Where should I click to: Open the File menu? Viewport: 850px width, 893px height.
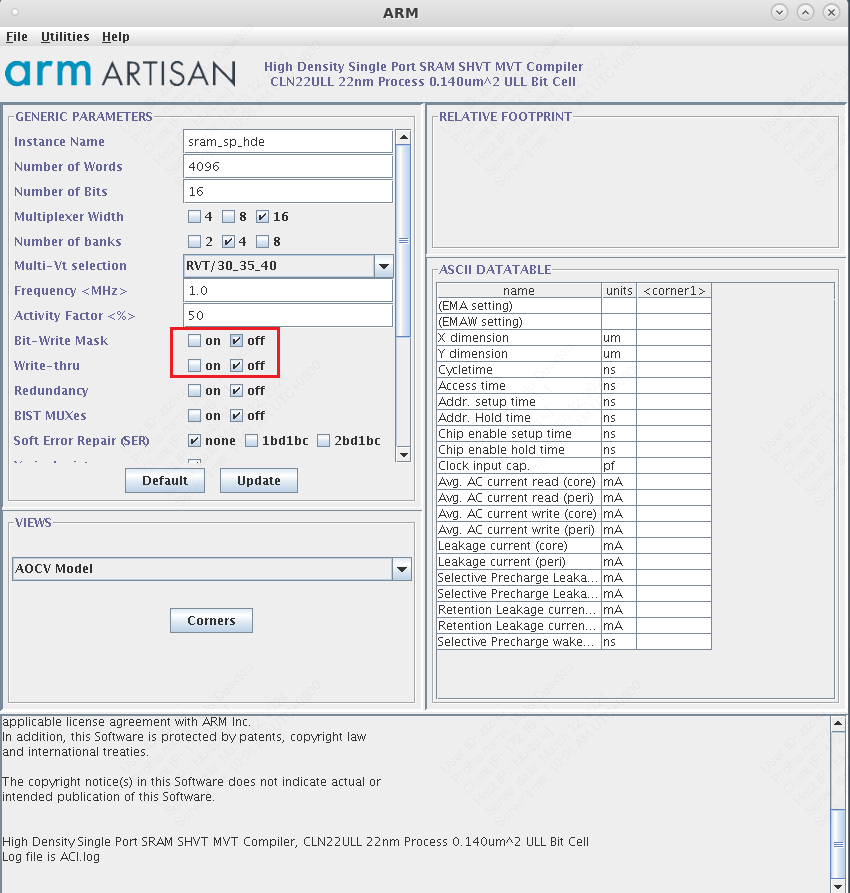[x=17, y=37]
